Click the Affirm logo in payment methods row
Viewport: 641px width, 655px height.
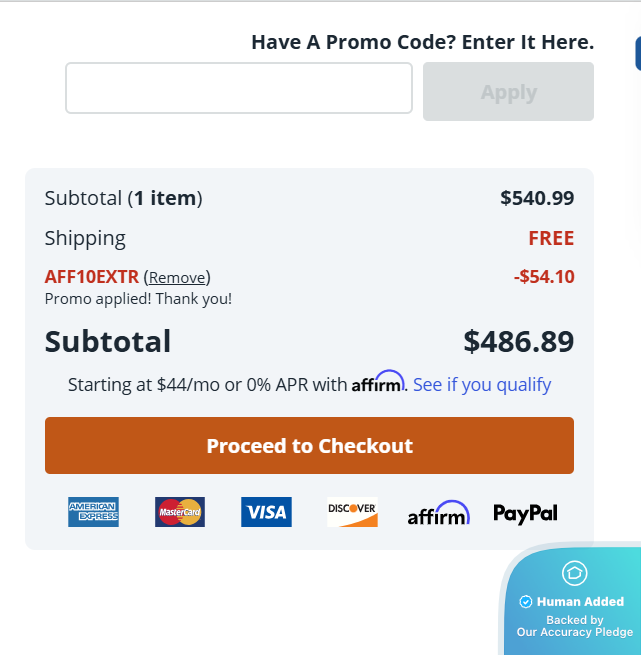coord(438,514)
